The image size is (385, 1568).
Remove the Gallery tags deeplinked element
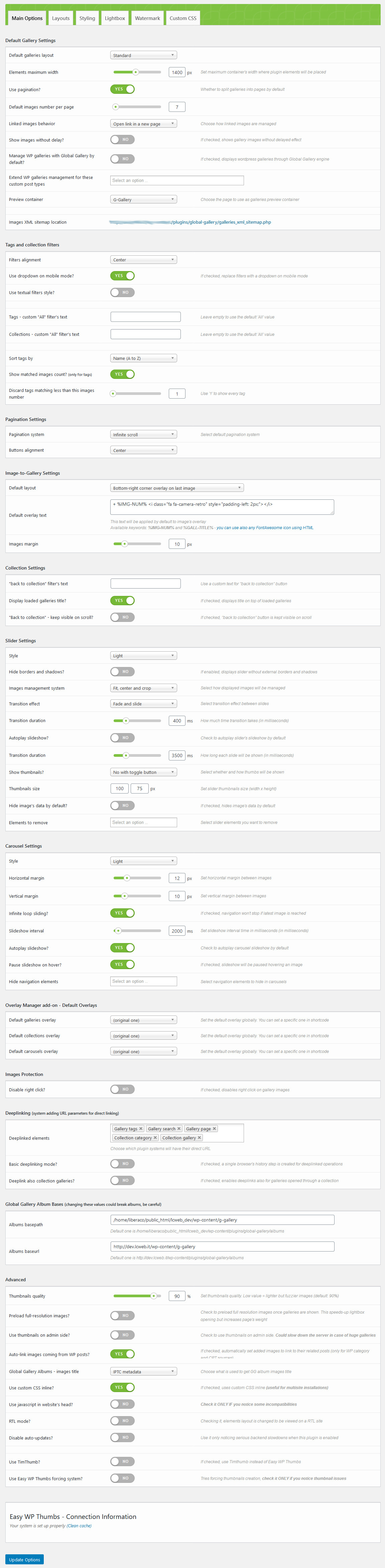click(141, 1129)
